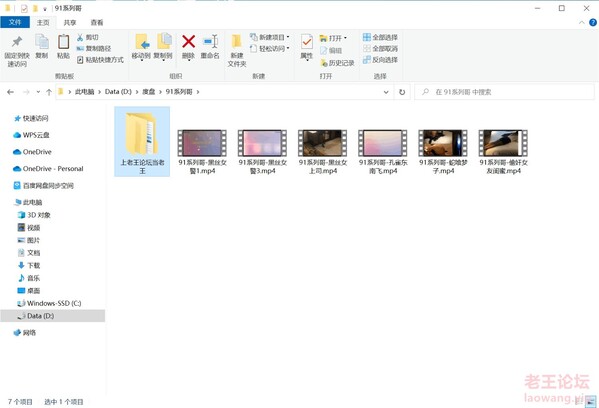Go forward with the right arrow
Screen dimensions: 599x408
pyautogui.click(x=26, y=92)
